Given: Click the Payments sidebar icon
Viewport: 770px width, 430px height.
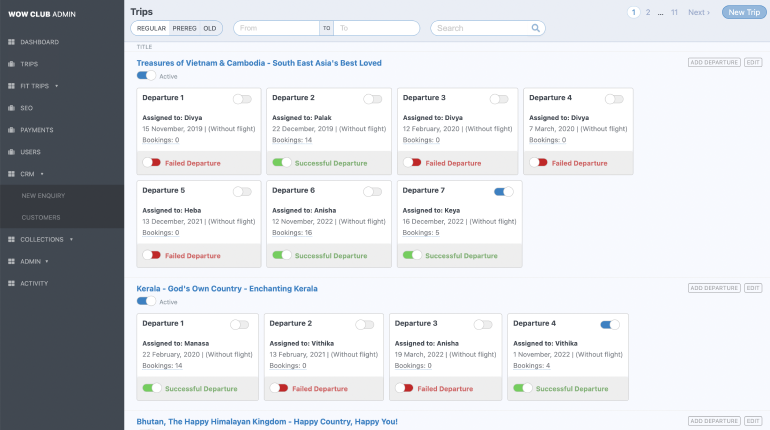Looking at the screenshot, I should click(11, 129).
